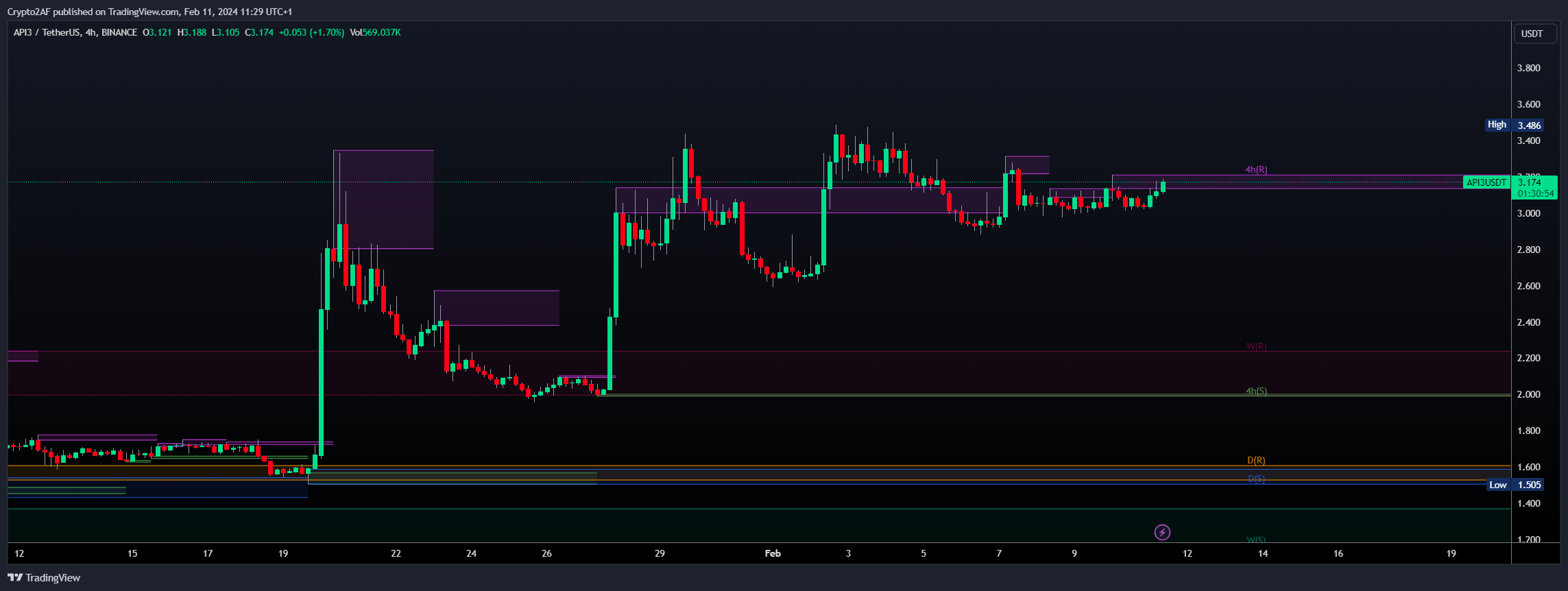The width and height of the screenshot is (1568, 591).
Task: Click the W(R) weekly resistance label
Action: coord(1256,346)
